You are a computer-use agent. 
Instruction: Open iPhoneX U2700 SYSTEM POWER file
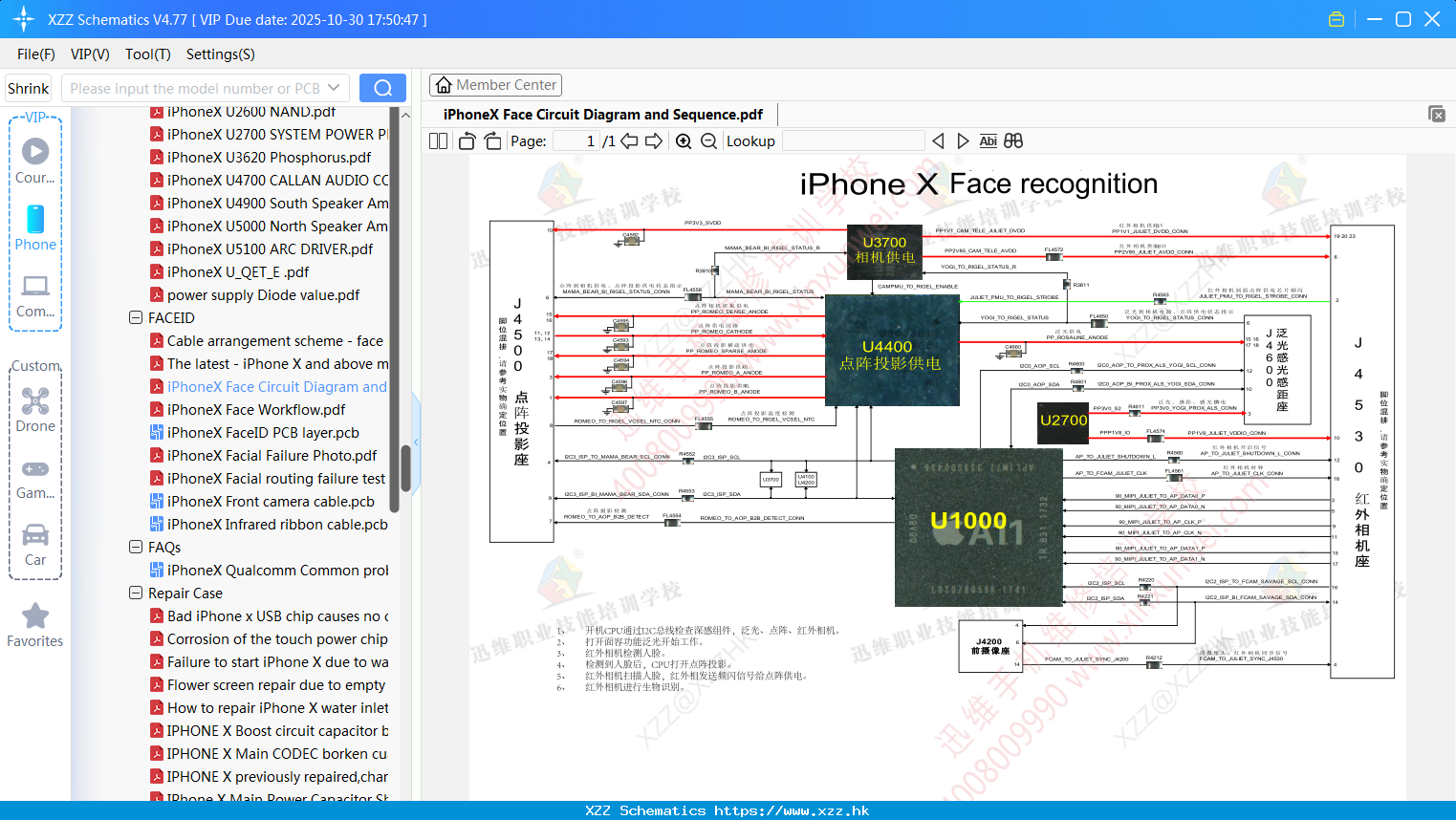pyautogui.click(x=270, y=135)
